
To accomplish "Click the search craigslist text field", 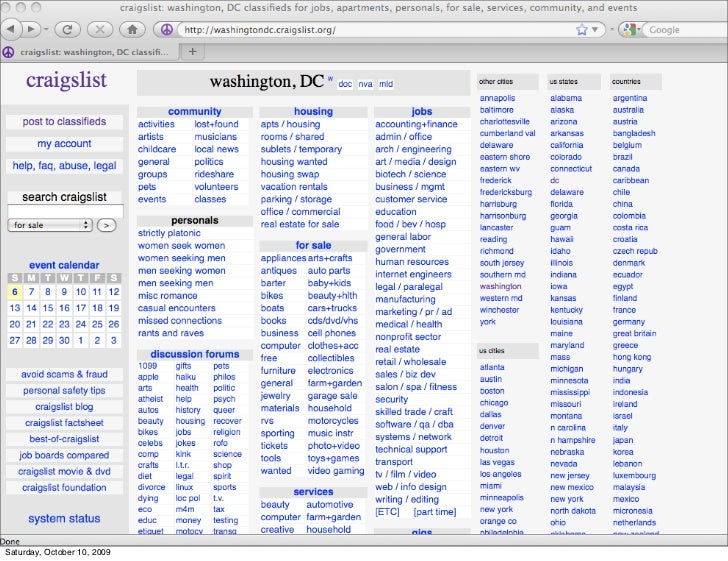I will (x=65, y=211).
